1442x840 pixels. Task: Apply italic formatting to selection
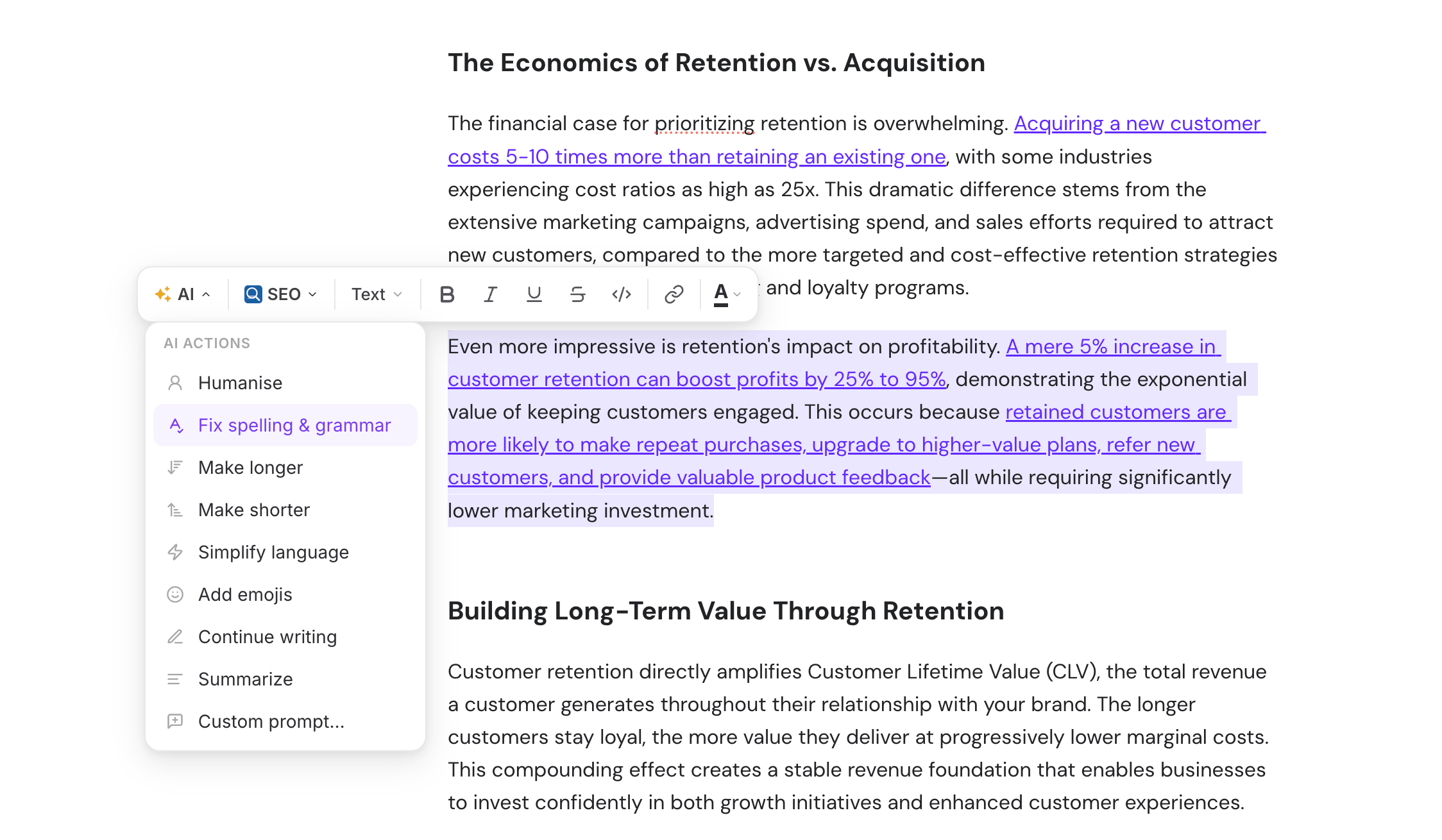[x=490, y=294]
